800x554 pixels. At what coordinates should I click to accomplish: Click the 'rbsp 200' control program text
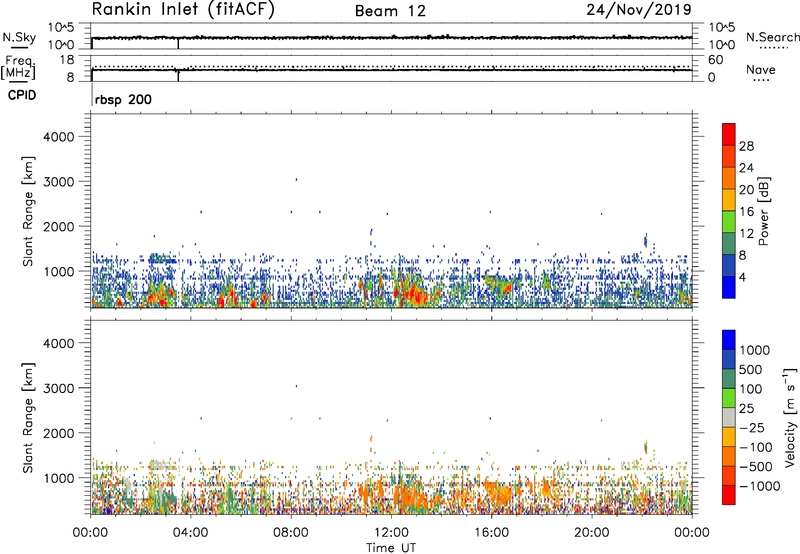coord(123,99)
